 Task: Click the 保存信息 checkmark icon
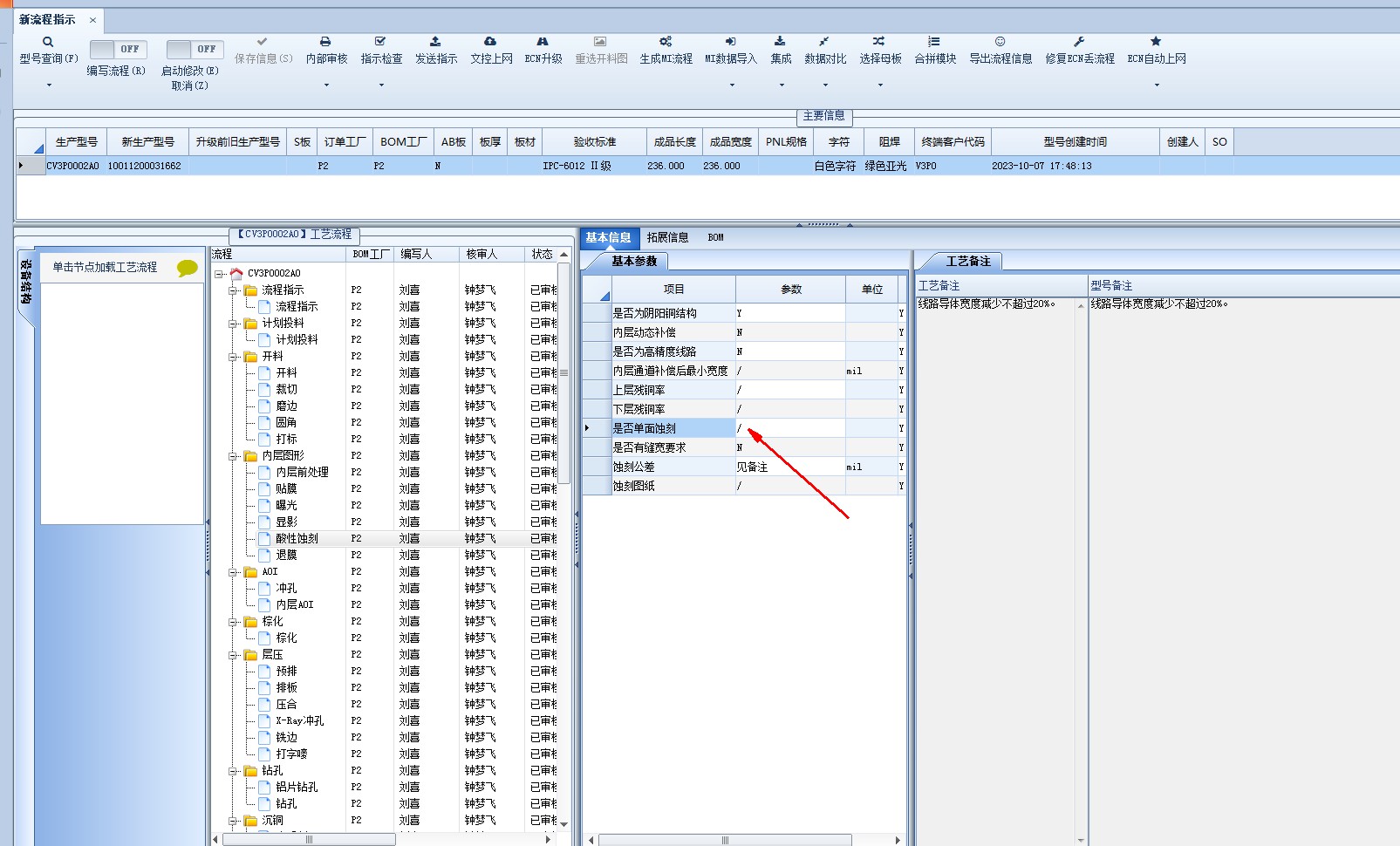click(x=262, y=41)
